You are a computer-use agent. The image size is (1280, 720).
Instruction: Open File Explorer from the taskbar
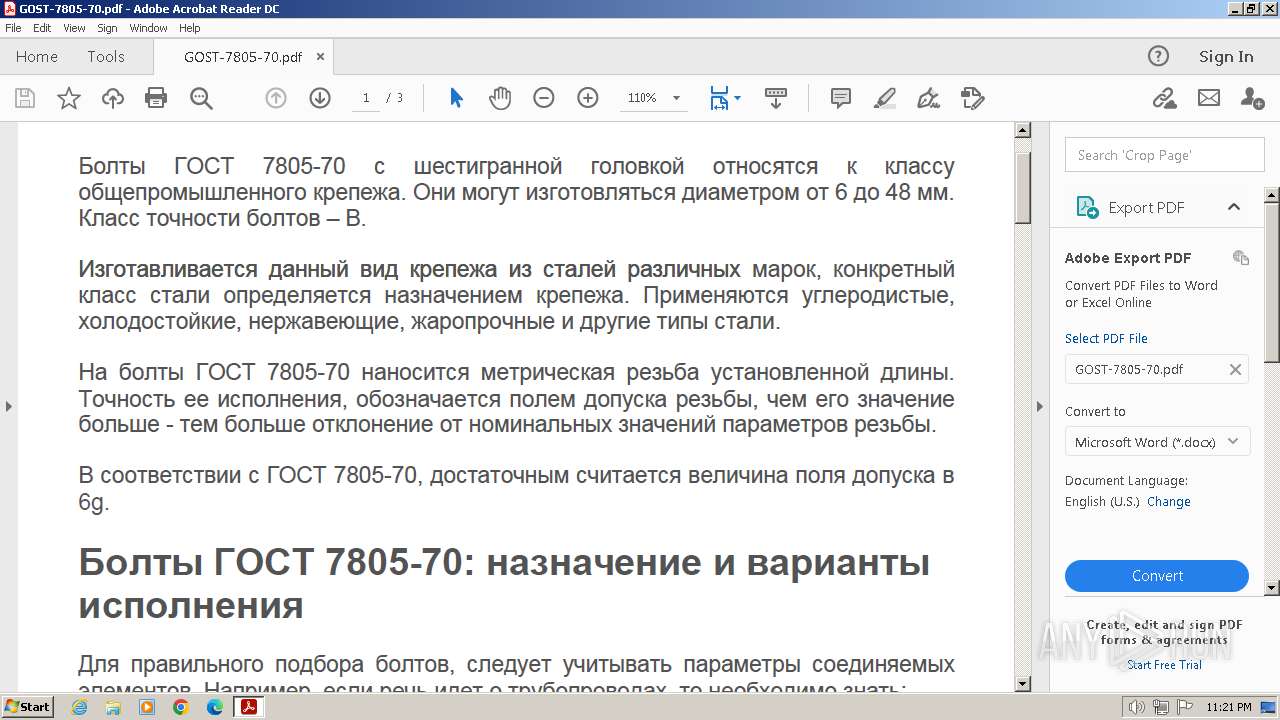click(x=113, y=707)
